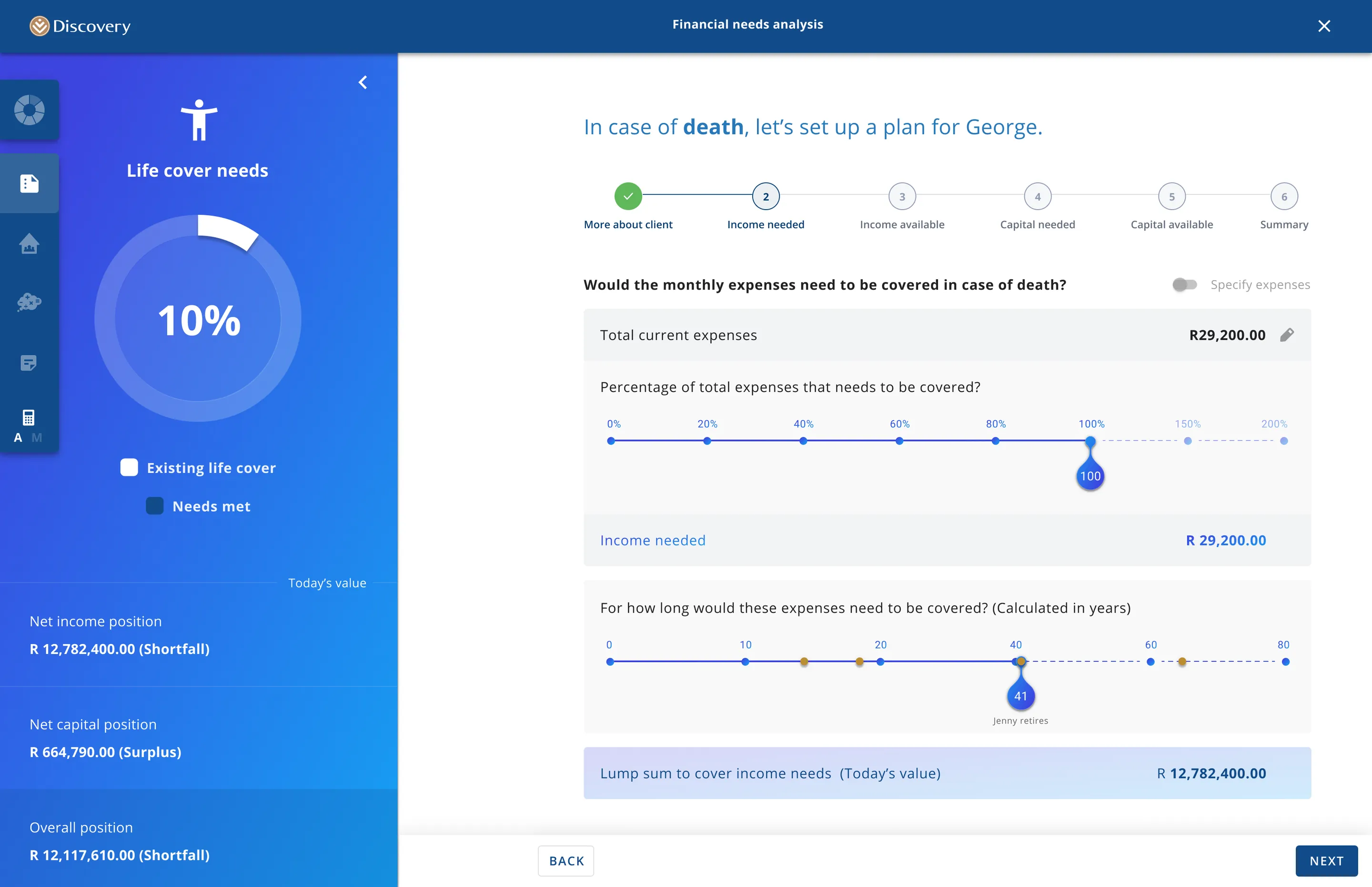Set expenses percentage slider to 0%
This screenshot has width=1372, height=887.
click(x=611, y=441)
